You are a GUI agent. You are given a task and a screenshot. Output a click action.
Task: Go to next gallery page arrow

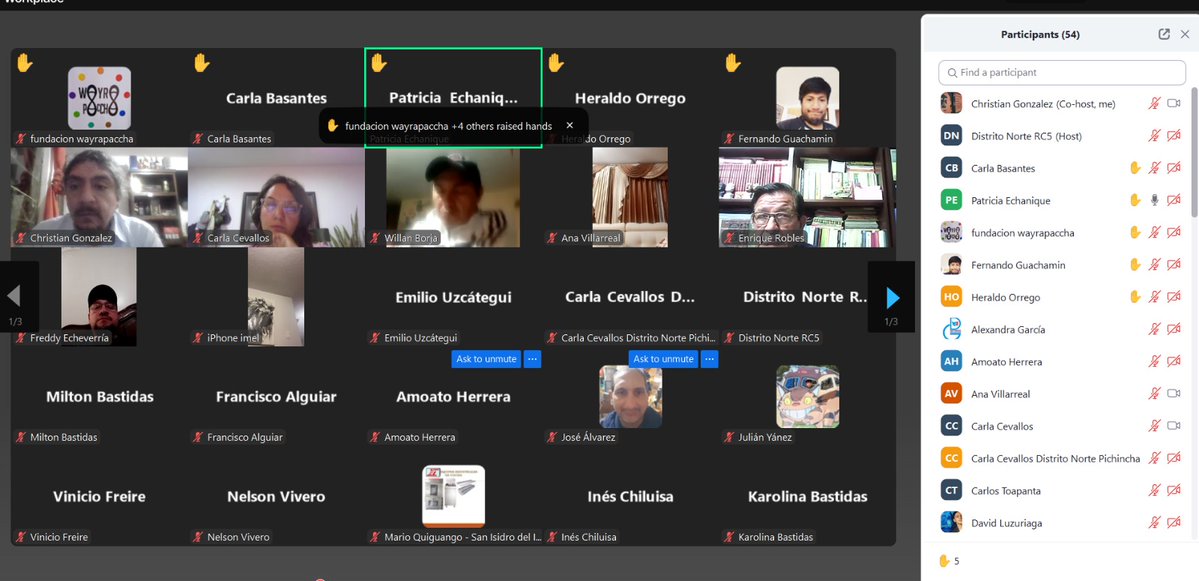(x=892, y=297)
